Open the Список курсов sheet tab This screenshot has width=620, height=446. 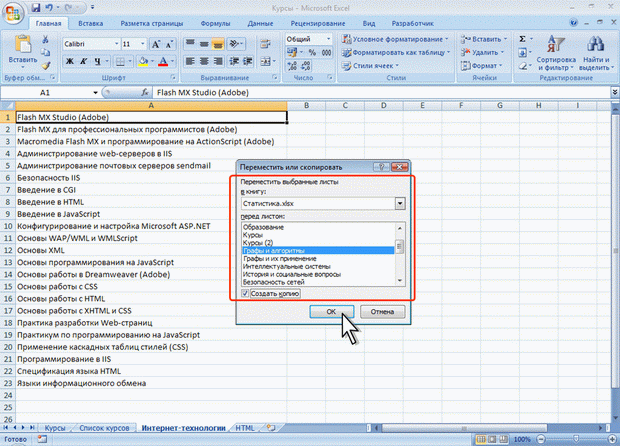104,427
